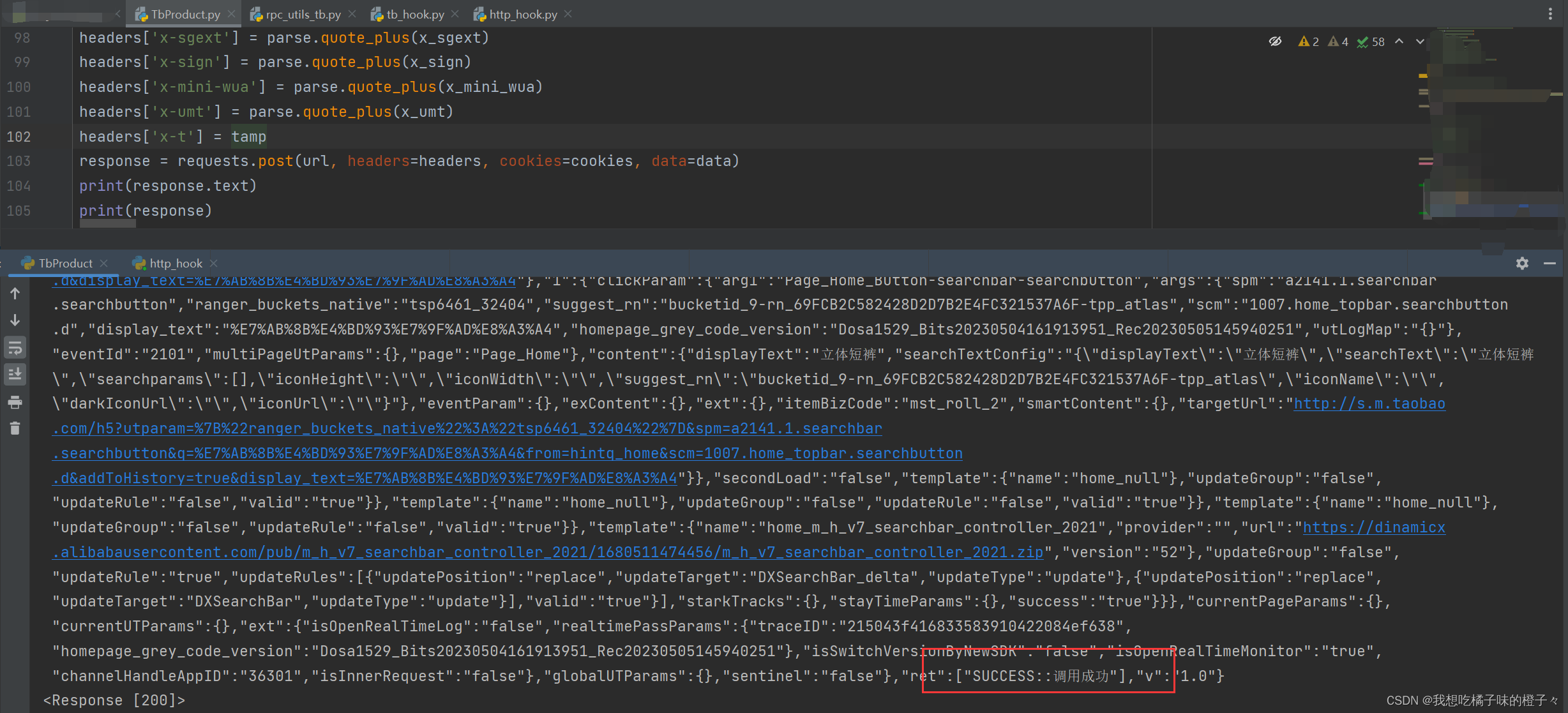
Task: Open the rpc_utils_tb.py editor tab
Action: (302, 14)
